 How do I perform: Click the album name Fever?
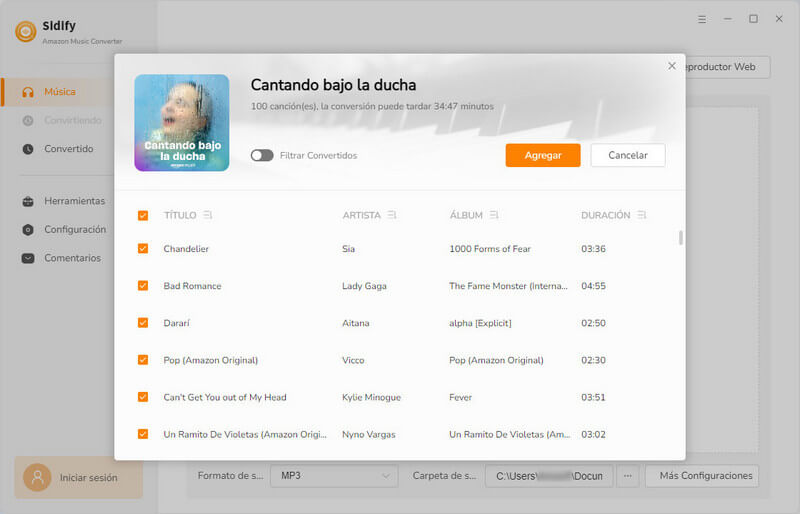pyautogui.click(x=460, y=398)
